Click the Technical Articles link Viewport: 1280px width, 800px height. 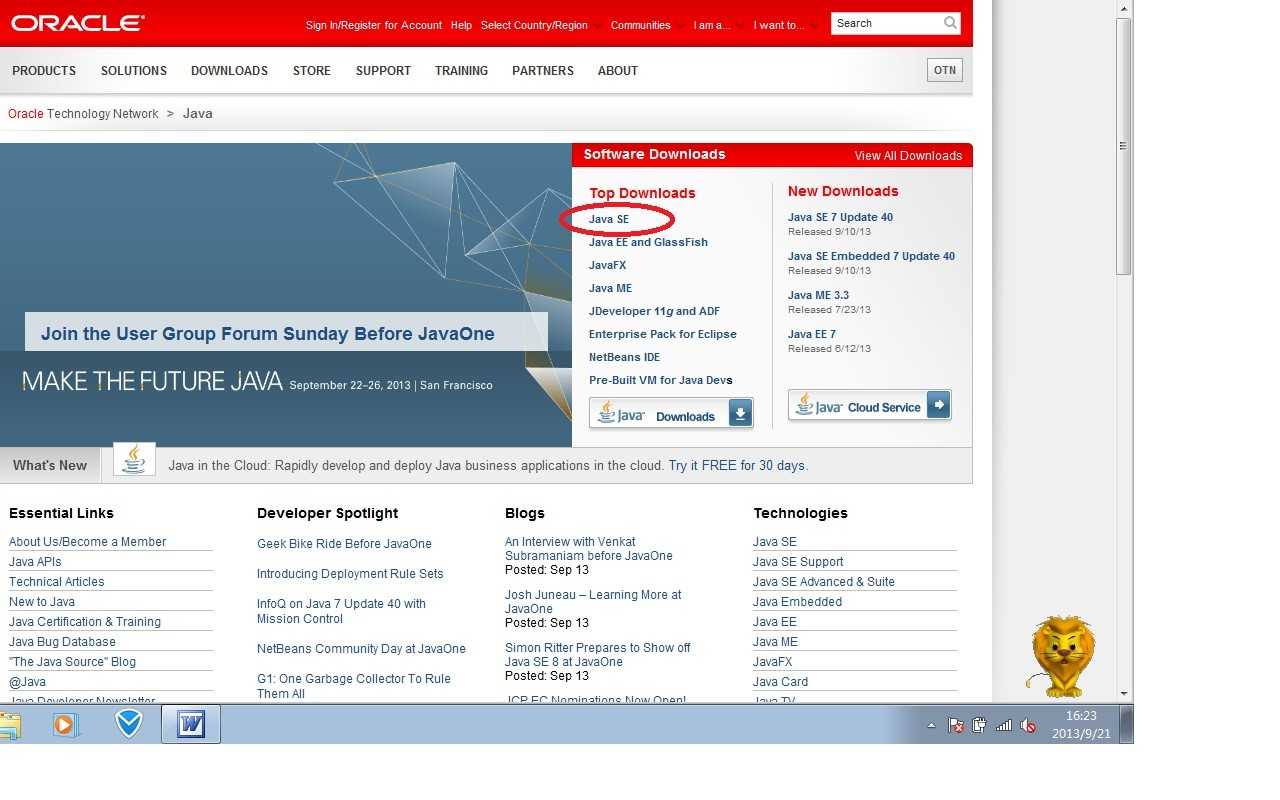(x=57, y=582)
